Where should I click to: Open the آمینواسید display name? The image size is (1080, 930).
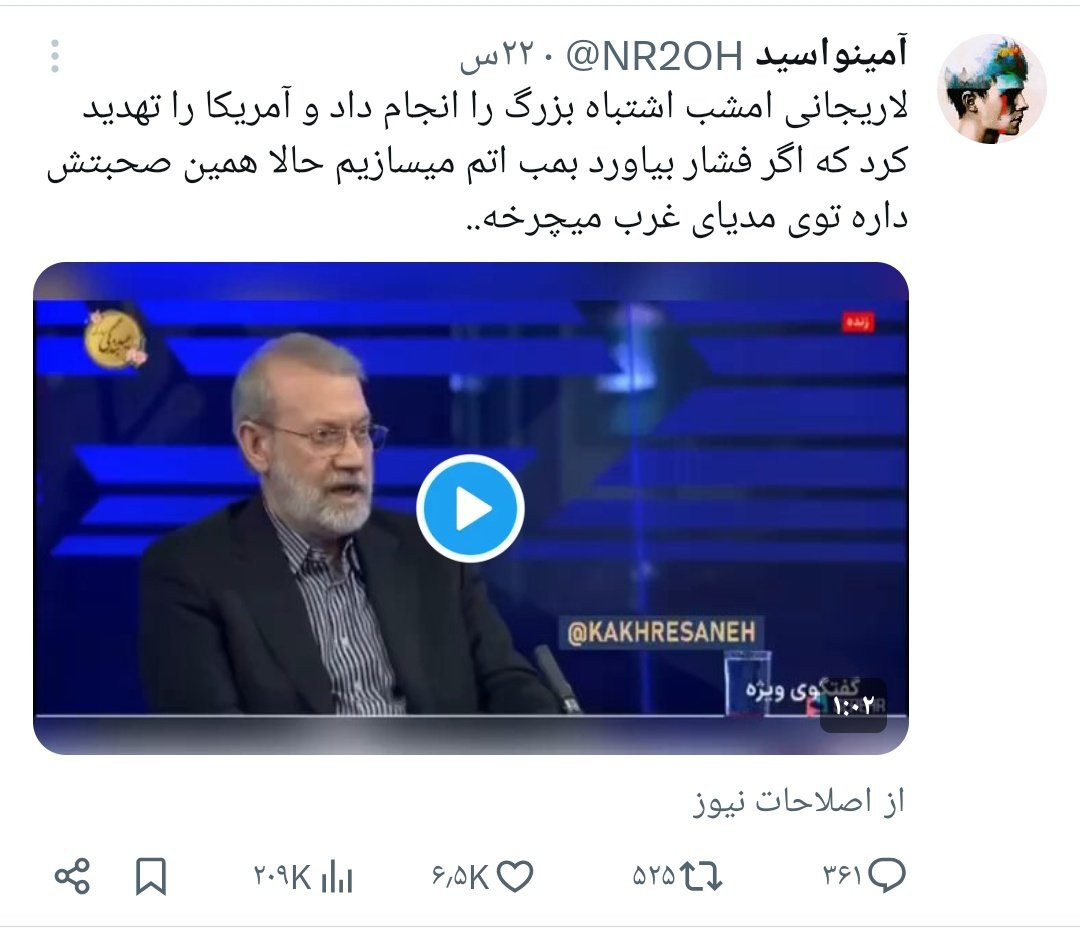click(x=831, y=55)
